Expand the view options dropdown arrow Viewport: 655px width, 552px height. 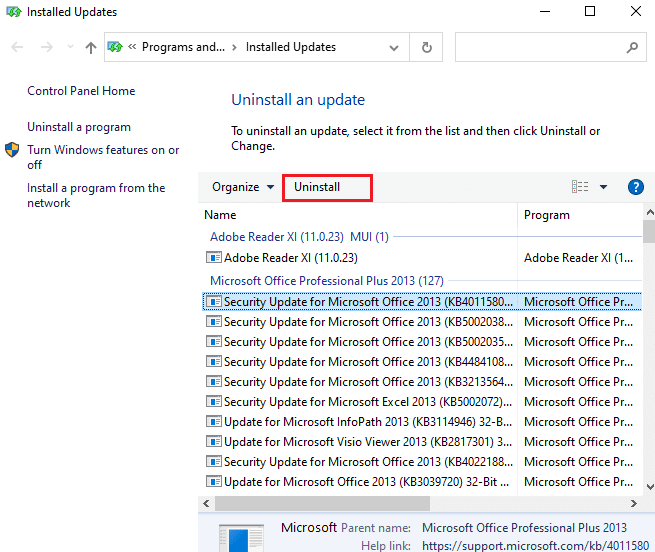tap(603, 187)
